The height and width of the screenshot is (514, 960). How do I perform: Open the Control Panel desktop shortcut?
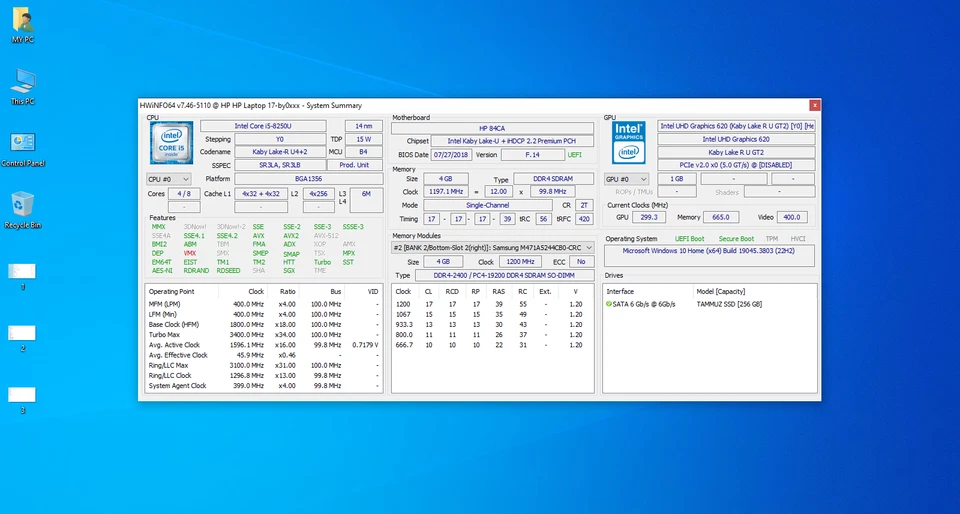[23, 150]
